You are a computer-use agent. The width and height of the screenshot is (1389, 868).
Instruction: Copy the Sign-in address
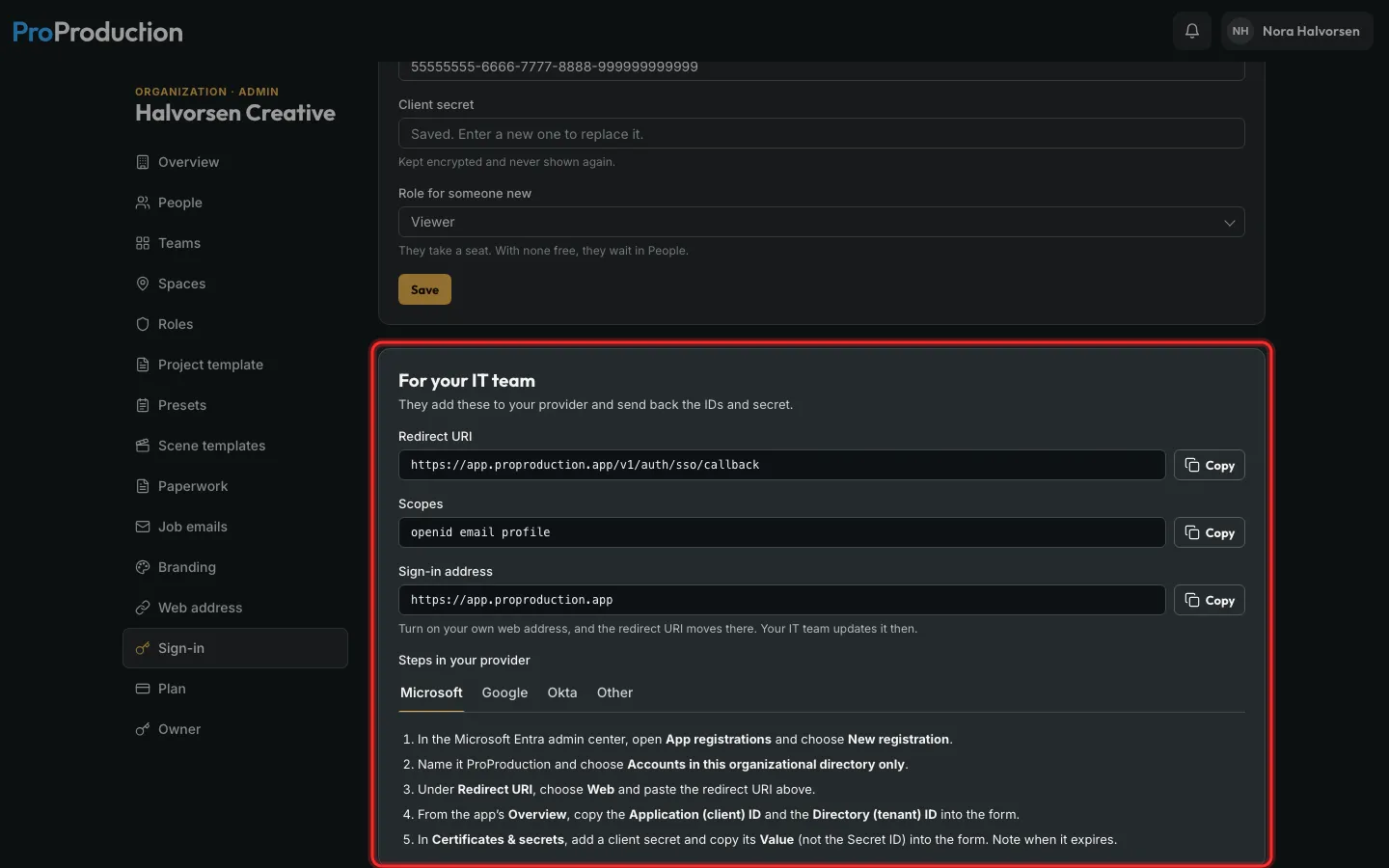pyautogui.click(x=1210, y=600)
